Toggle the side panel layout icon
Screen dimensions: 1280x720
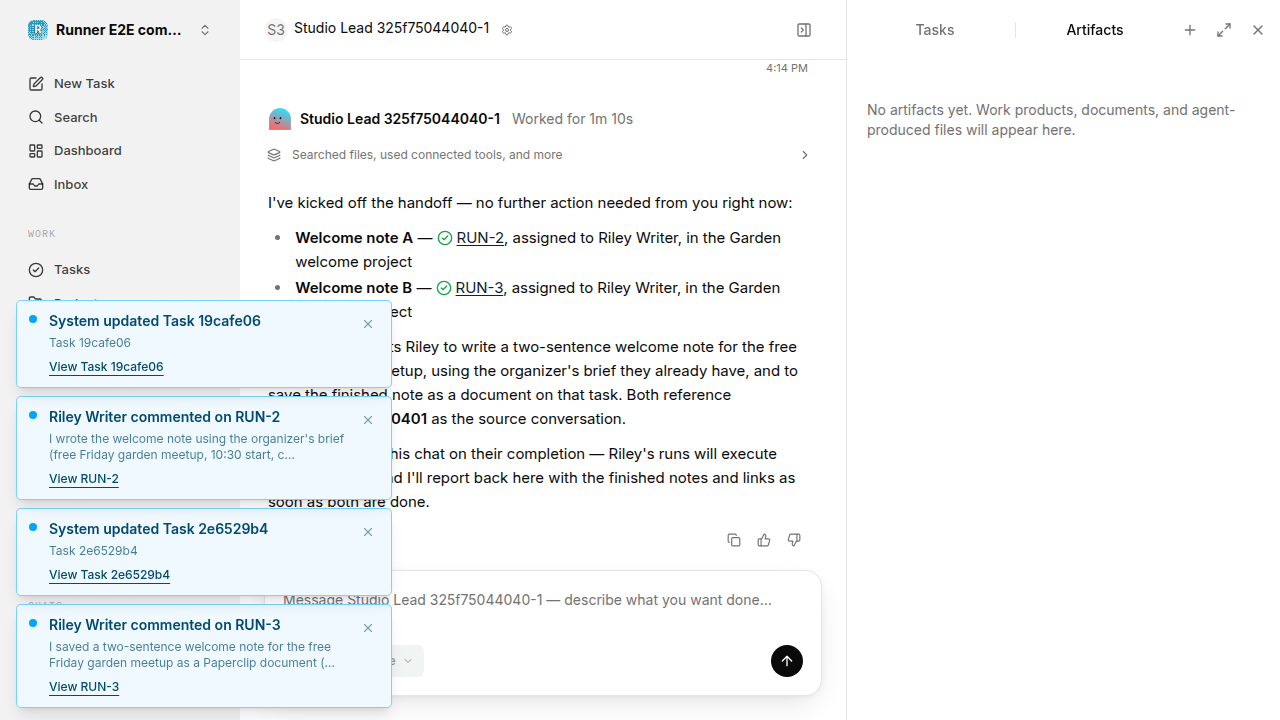[x=804, y=30]
